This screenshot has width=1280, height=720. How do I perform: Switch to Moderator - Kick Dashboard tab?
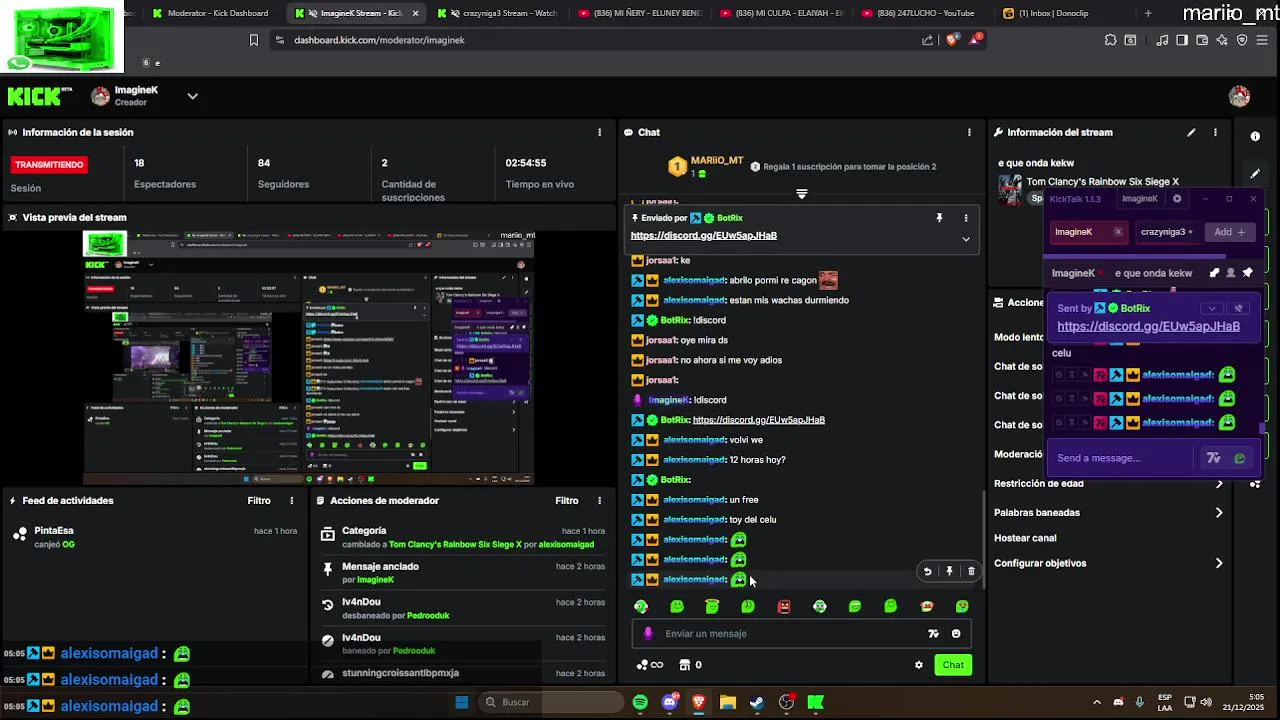(210, 13)
